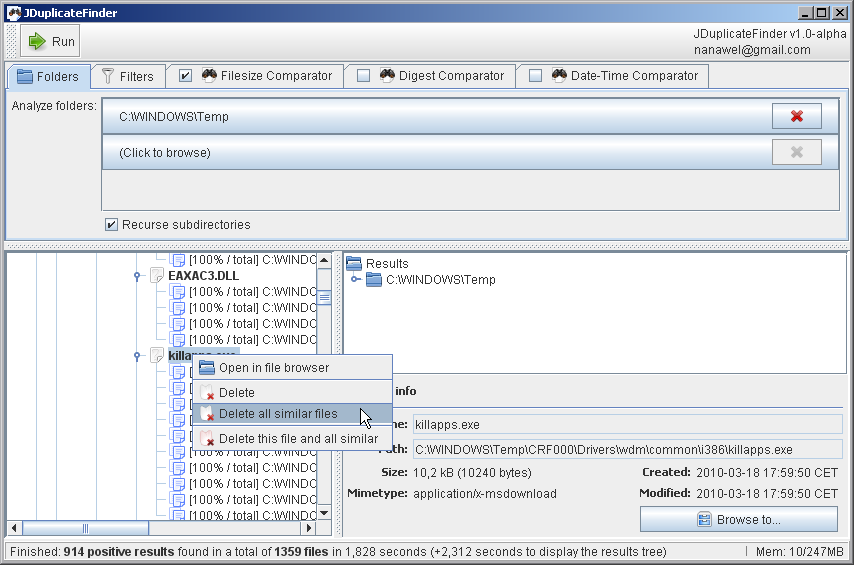Image resolution: width=854 pixels, height=565 pixels.
Task: Click the EAXAC3.DLL file icon
Action: (x=157, y=276)
